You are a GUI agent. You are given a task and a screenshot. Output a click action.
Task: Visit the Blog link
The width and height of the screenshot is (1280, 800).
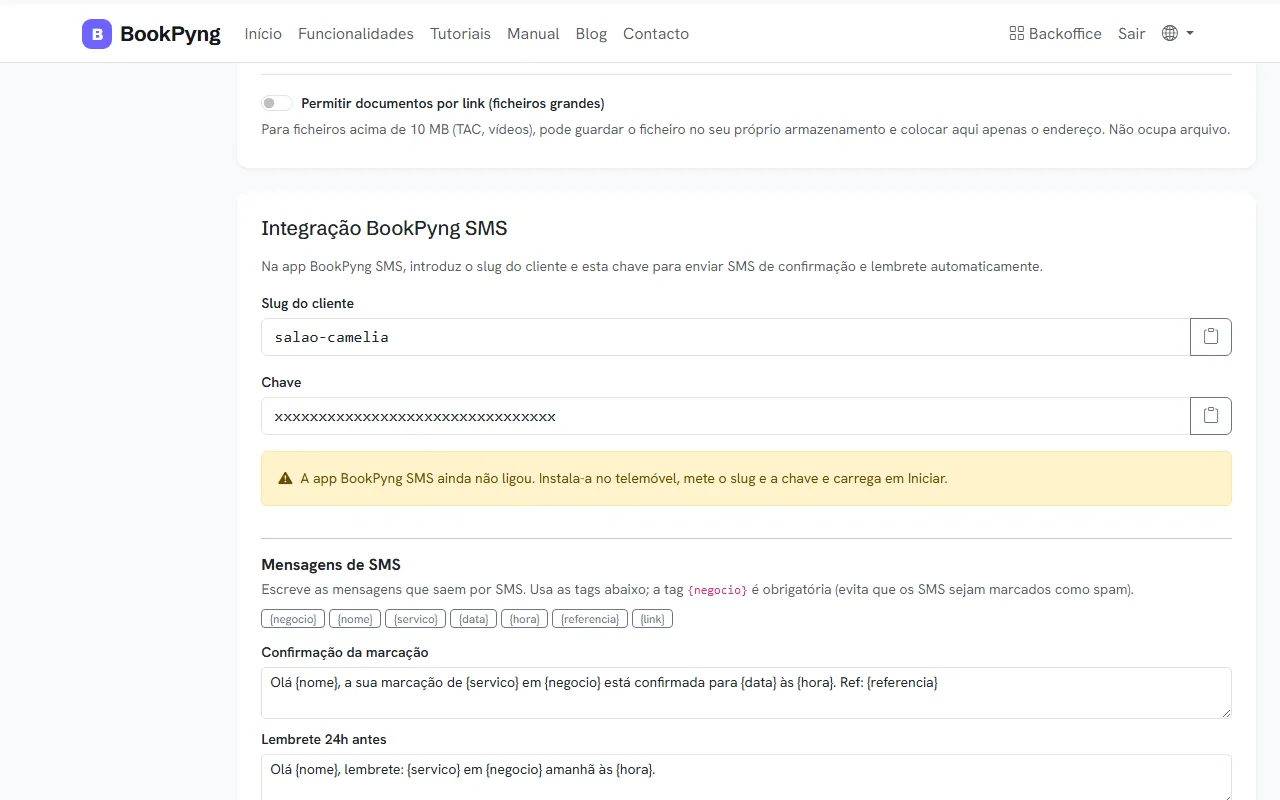(591, 34)
